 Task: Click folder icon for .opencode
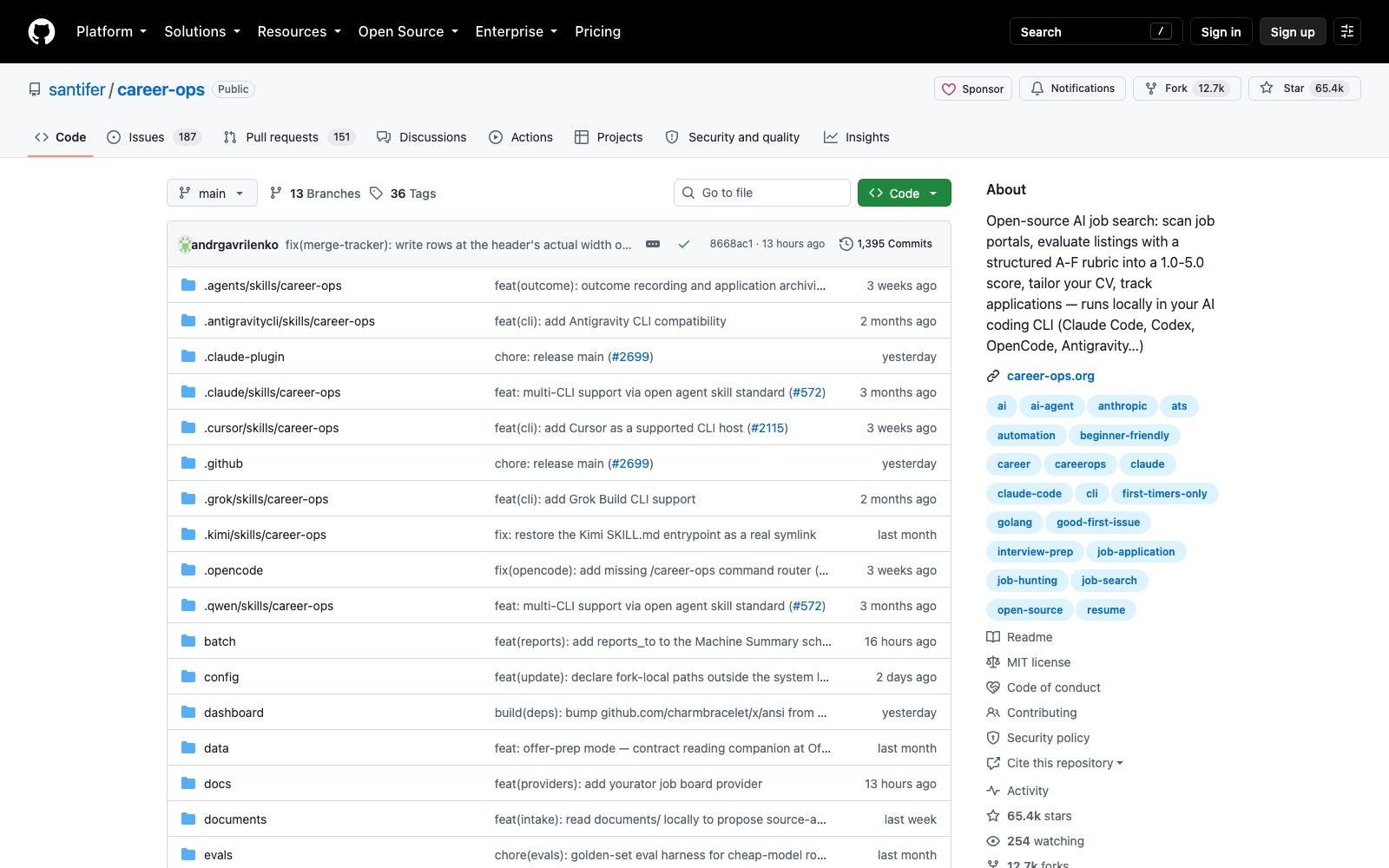188,569
